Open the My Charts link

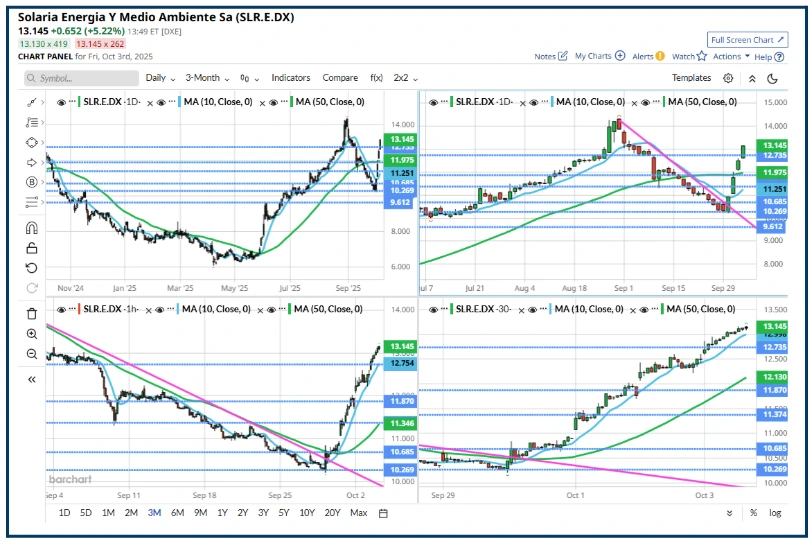[600, 57]
